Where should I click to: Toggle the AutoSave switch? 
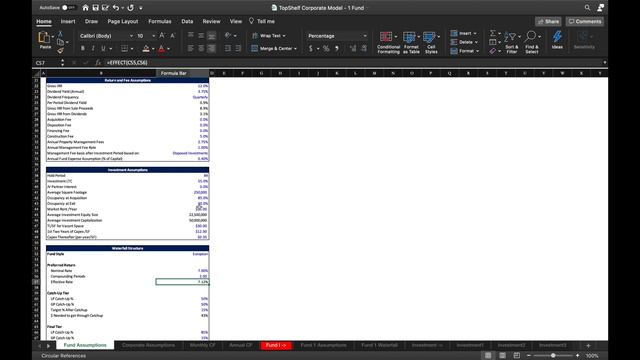[x=68, y=8]
